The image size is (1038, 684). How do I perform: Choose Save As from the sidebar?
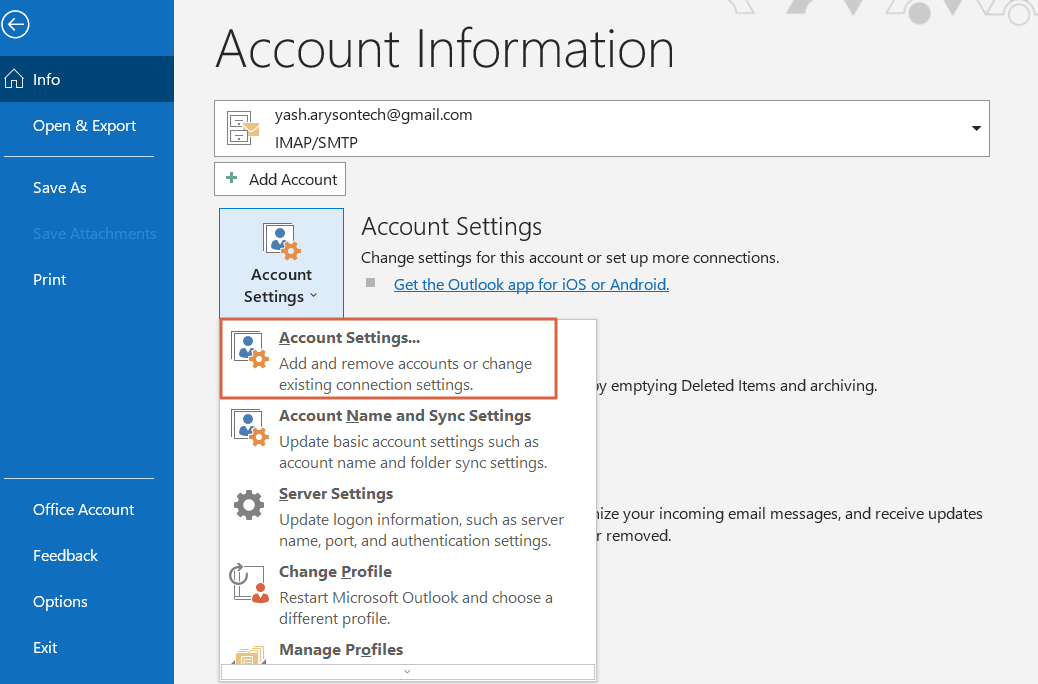pyautogui.click(x=60, y=188)
